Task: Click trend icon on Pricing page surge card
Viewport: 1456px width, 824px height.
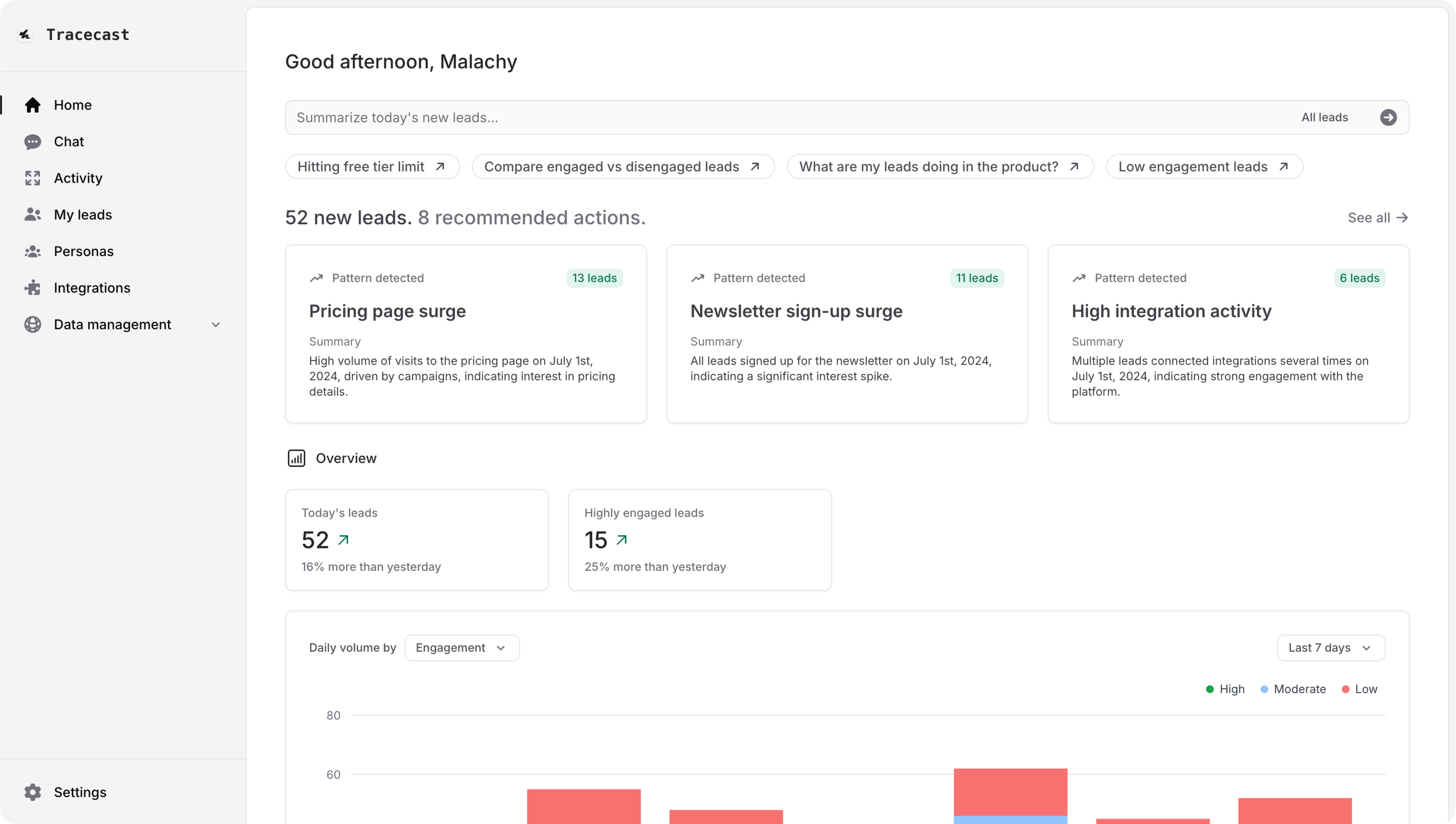Action: (316, 278)
